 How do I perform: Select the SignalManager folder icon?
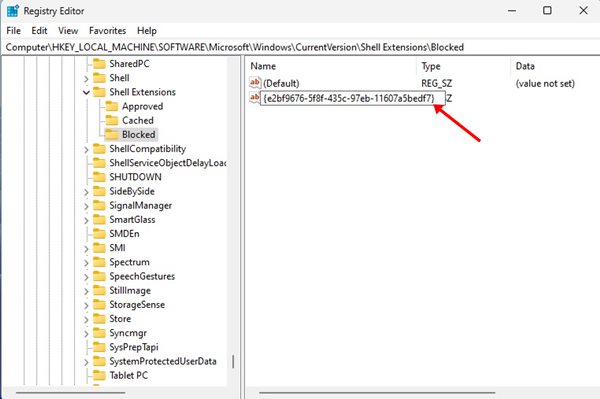[99, 205]
